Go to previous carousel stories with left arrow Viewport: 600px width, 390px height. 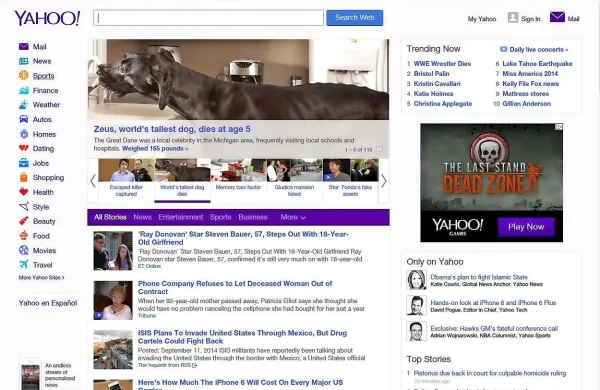pos(93,181)
